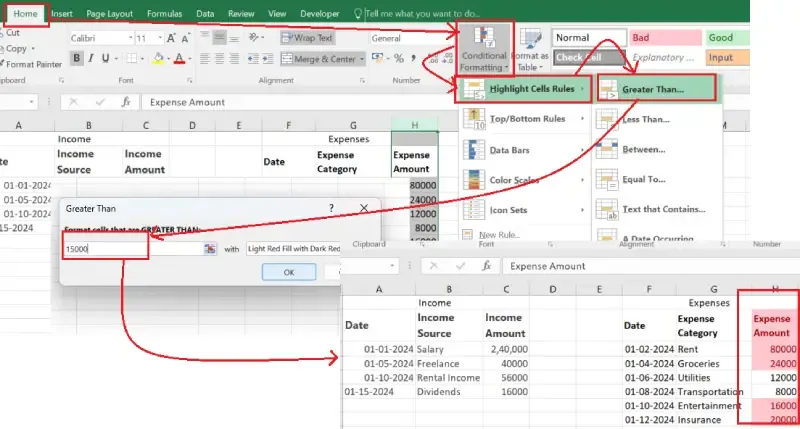Open Highlight Cells Rules submenu
Viewport: 800px width, 429px height.
[524, 89]
